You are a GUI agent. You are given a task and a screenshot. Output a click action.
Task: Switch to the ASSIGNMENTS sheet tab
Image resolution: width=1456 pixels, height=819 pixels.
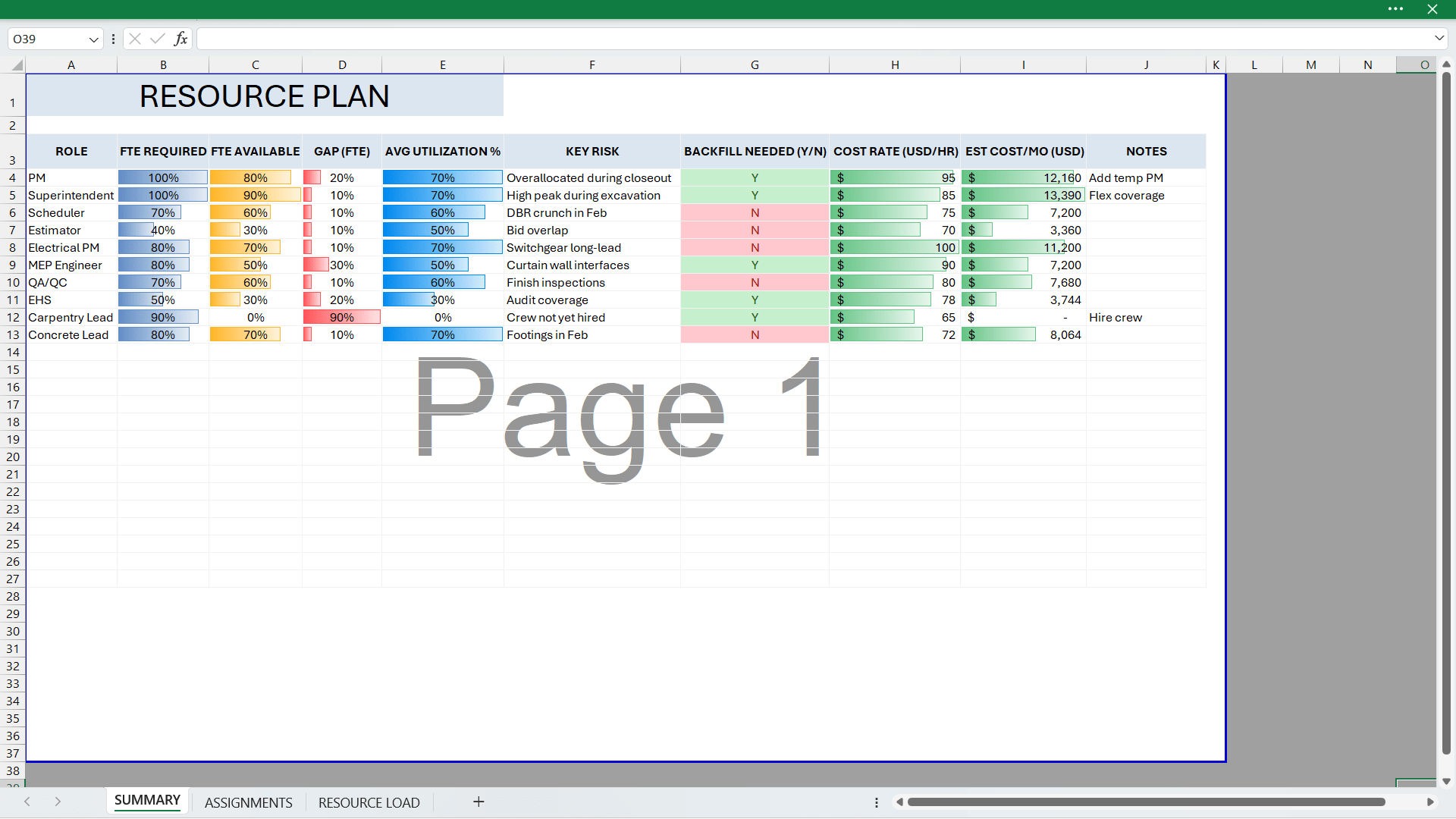[248, 802]
